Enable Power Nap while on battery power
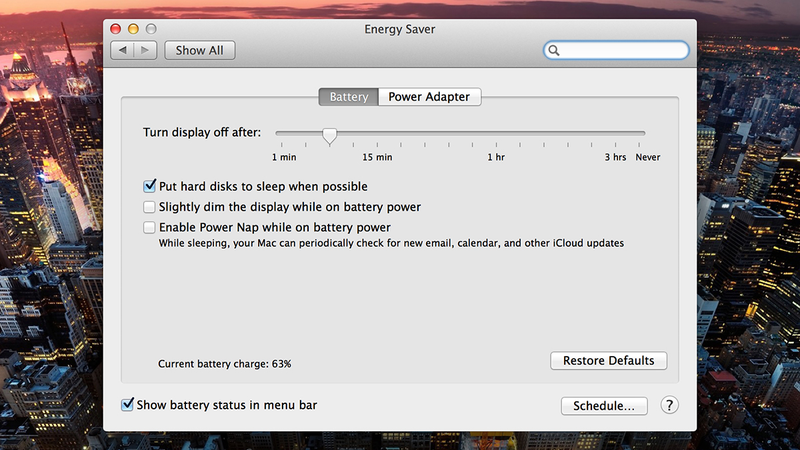 point(149,227)
